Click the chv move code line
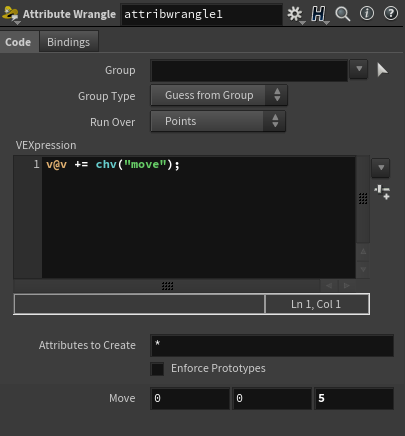 coord(113,164)
